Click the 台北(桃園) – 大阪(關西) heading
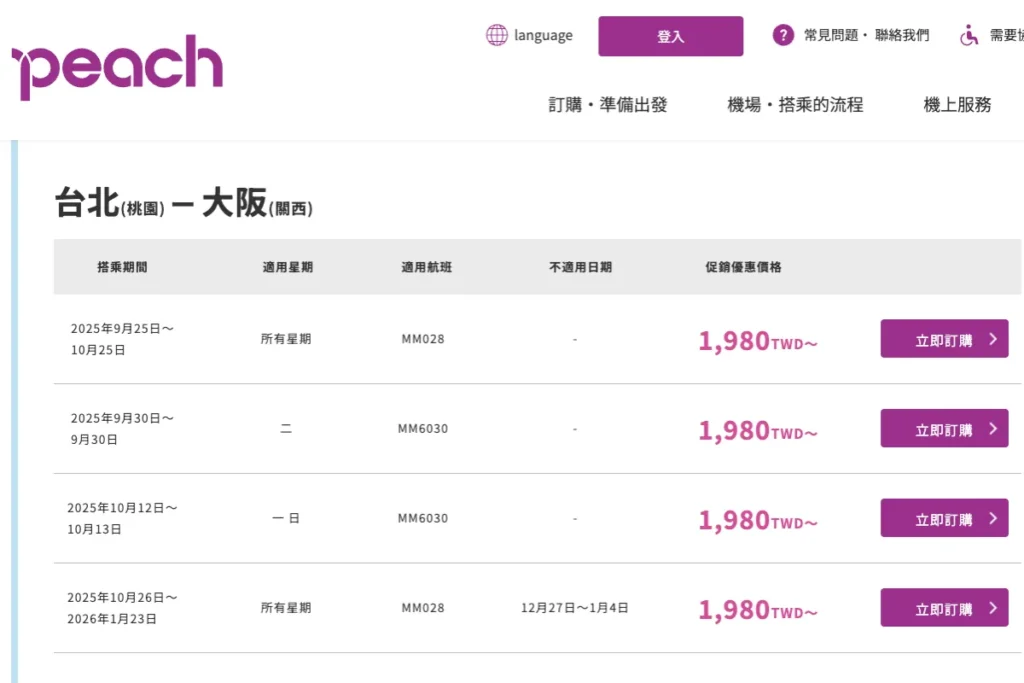The image size is (1024, 683). click(184, 203)
